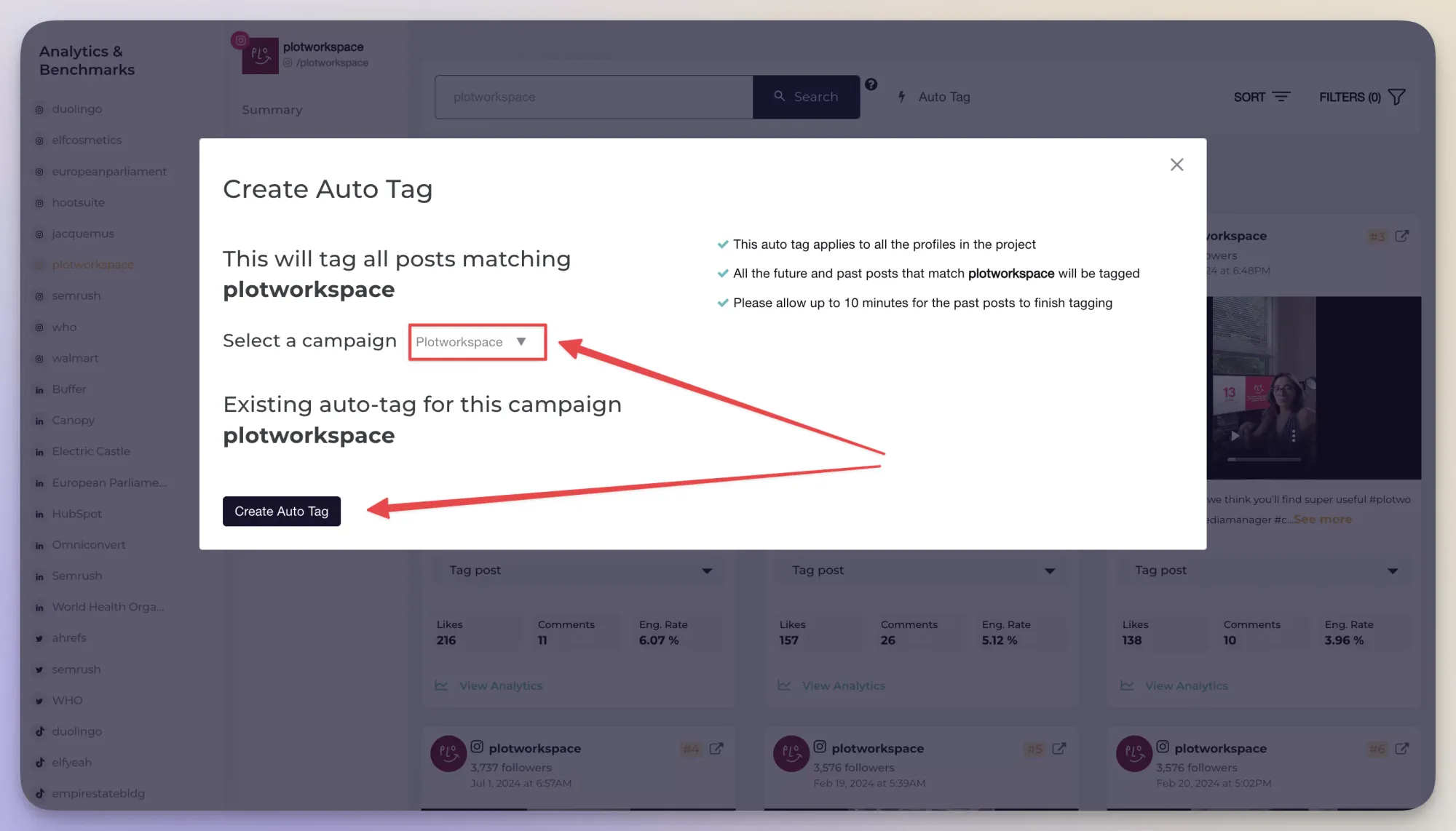Select Twitter semrush in the sidebar

click(76, 669)
